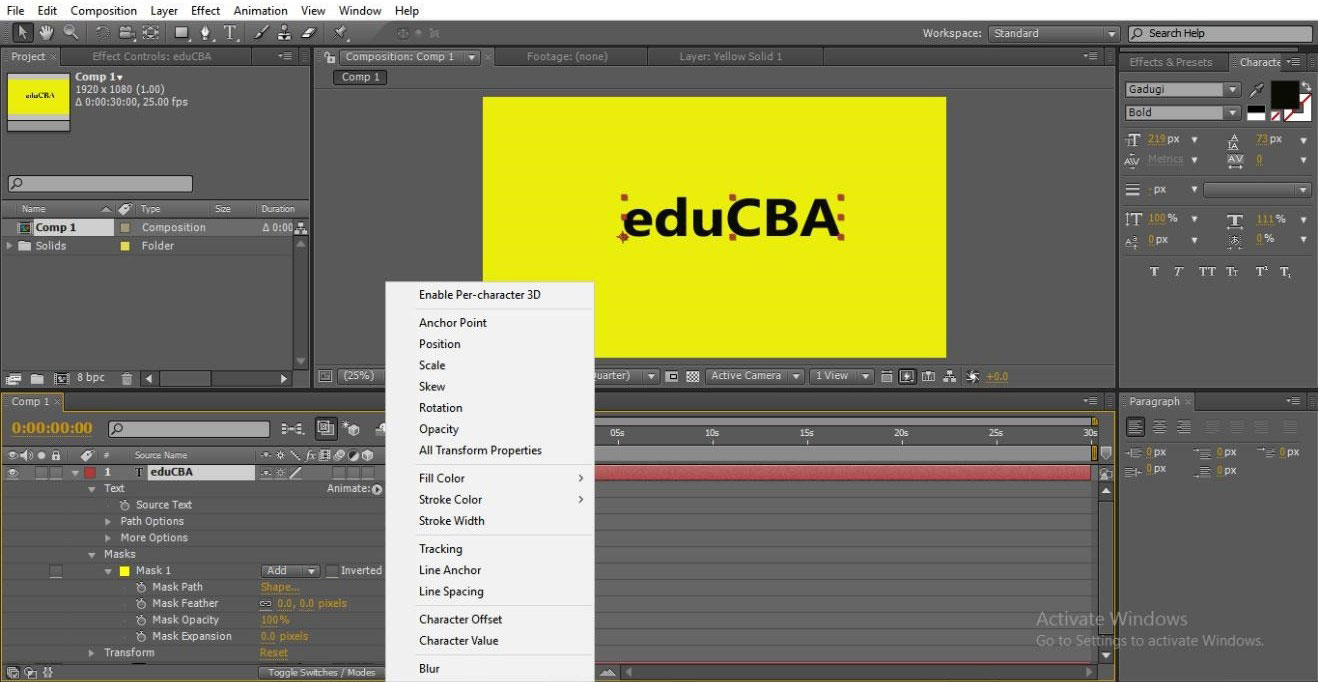The height and width of the screenshot is (682, 1318).
Task: Open the Animation menu
Action: (x=260, y=10)
